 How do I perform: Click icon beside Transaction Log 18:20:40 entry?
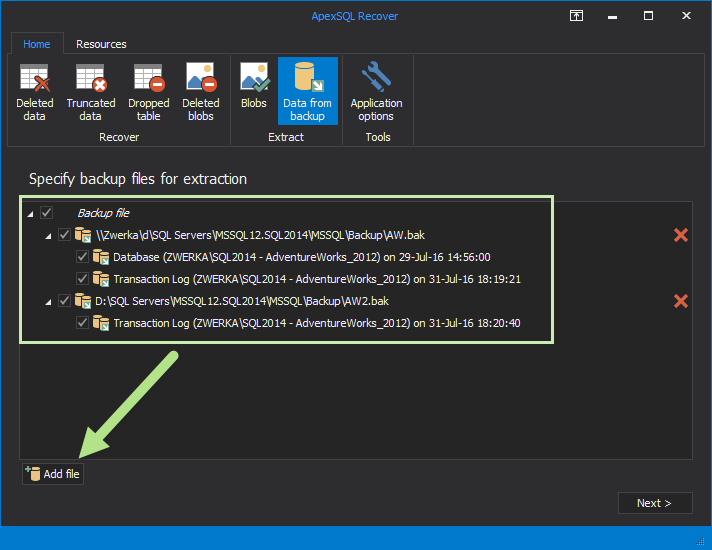coord(101,323)
